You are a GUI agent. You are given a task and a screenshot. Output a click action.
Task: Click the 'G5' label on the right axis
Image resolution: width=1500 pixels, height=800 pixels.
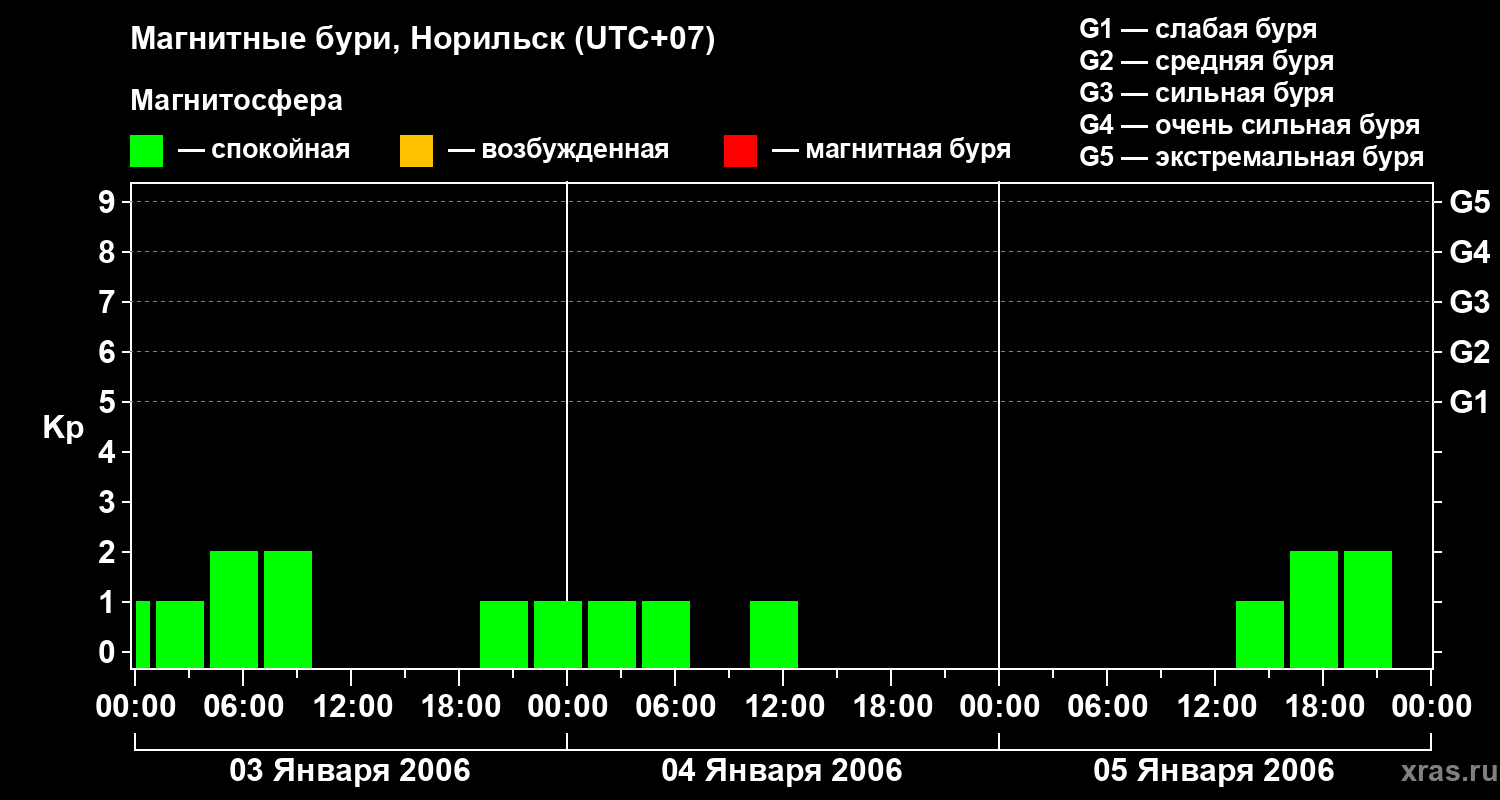tap(1470, 202)
